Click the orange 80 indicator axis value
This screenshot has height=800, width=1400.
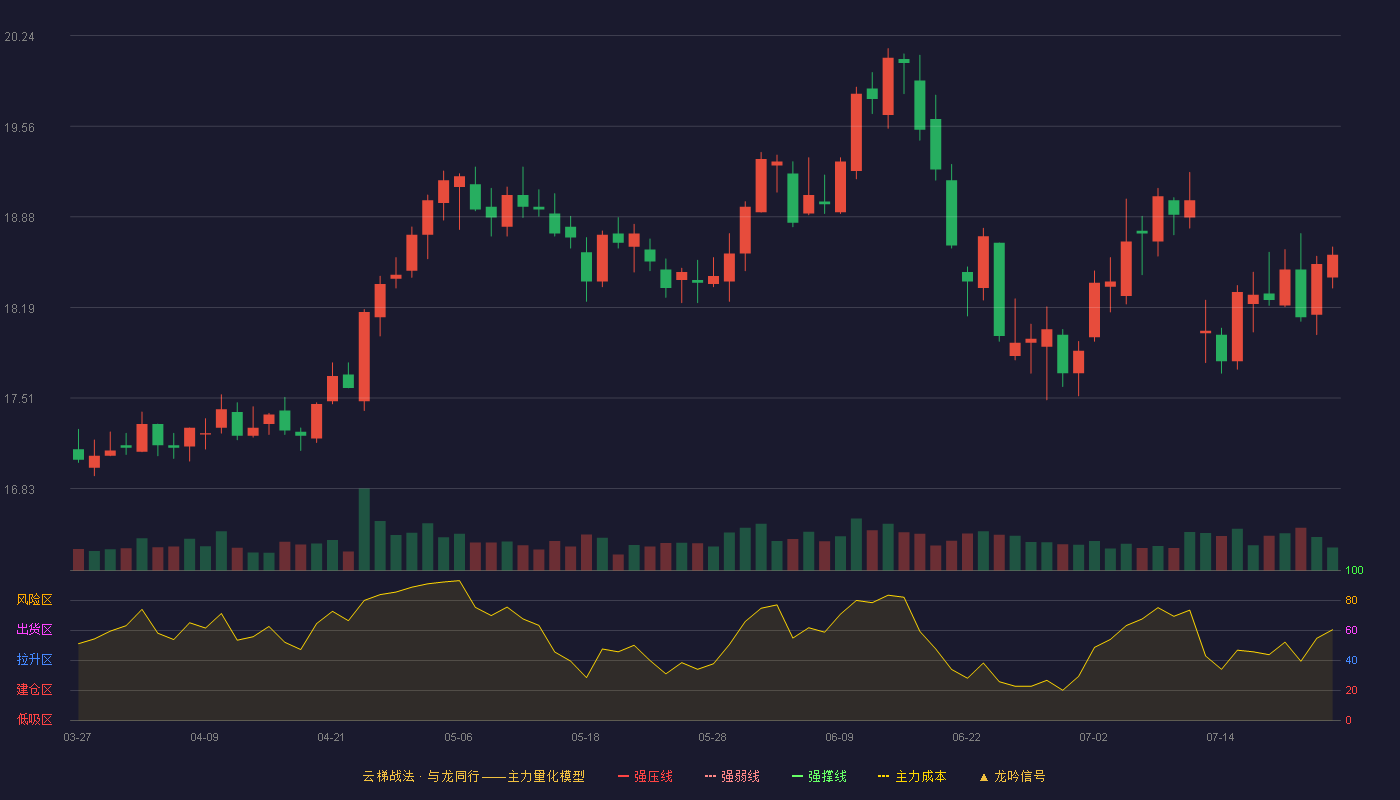click(1351, 600)
